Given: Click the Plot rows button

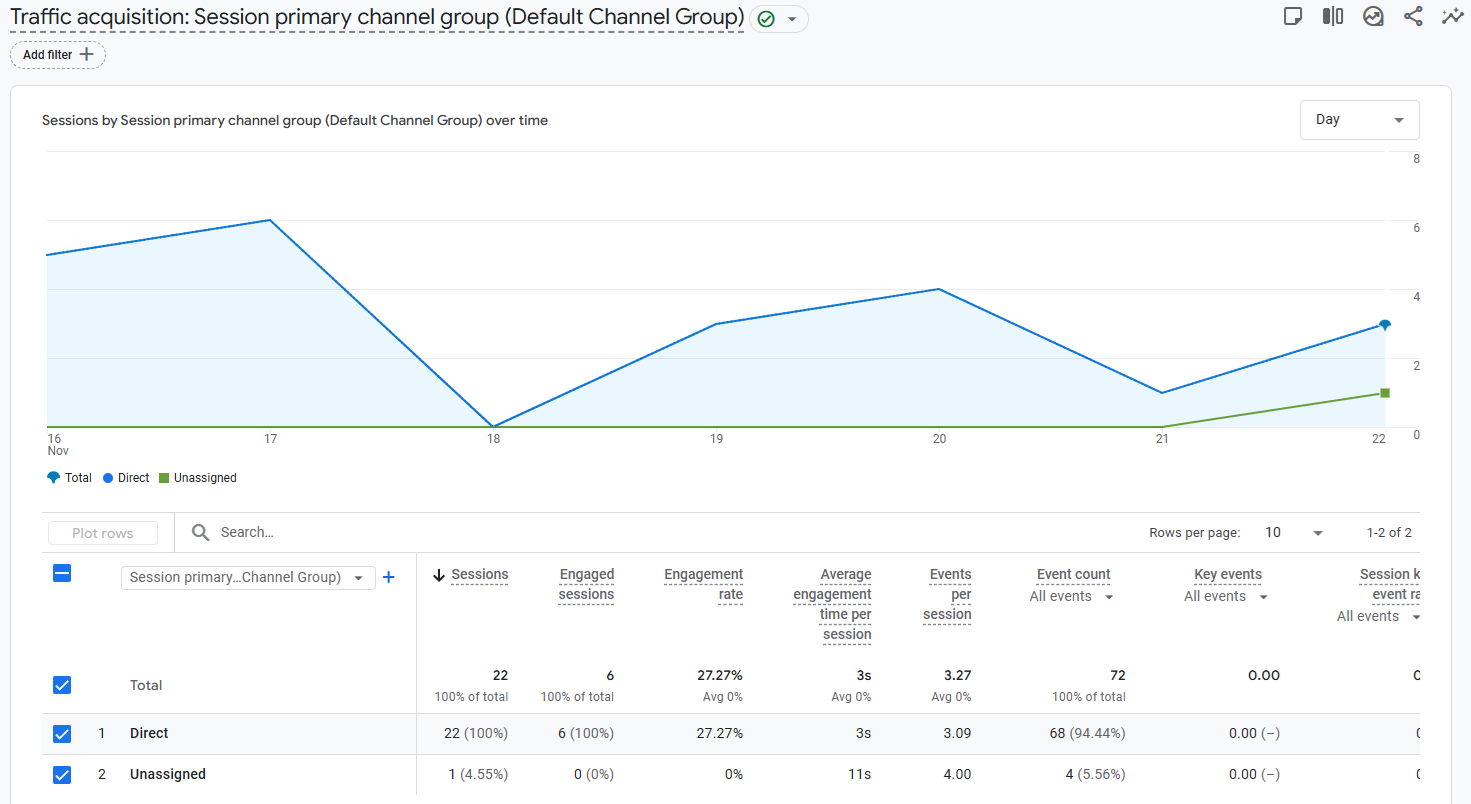Looking at the screenshot, I should tap(102, 532).
